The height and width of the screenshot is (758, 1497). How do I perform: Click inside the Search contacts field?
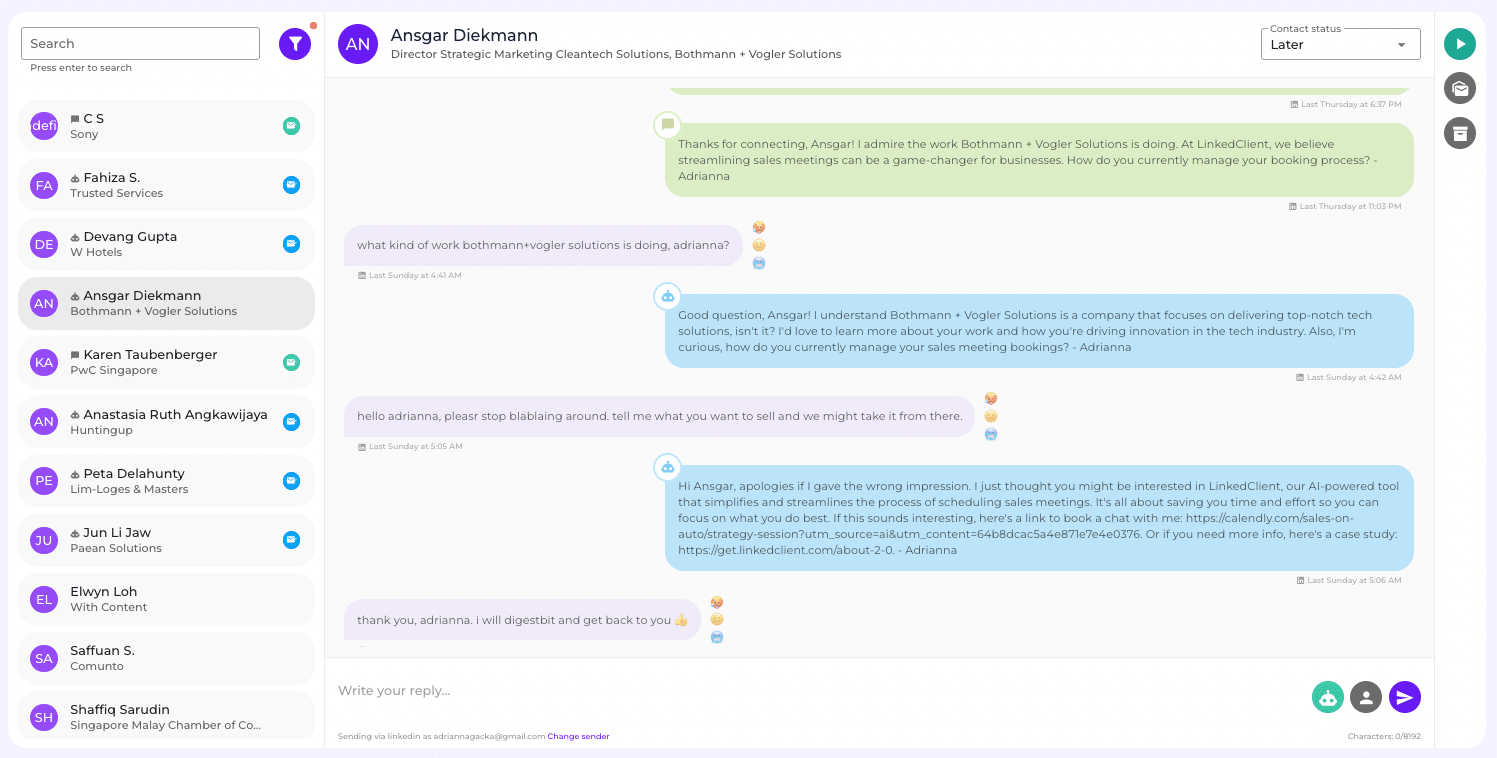point(139,43)
